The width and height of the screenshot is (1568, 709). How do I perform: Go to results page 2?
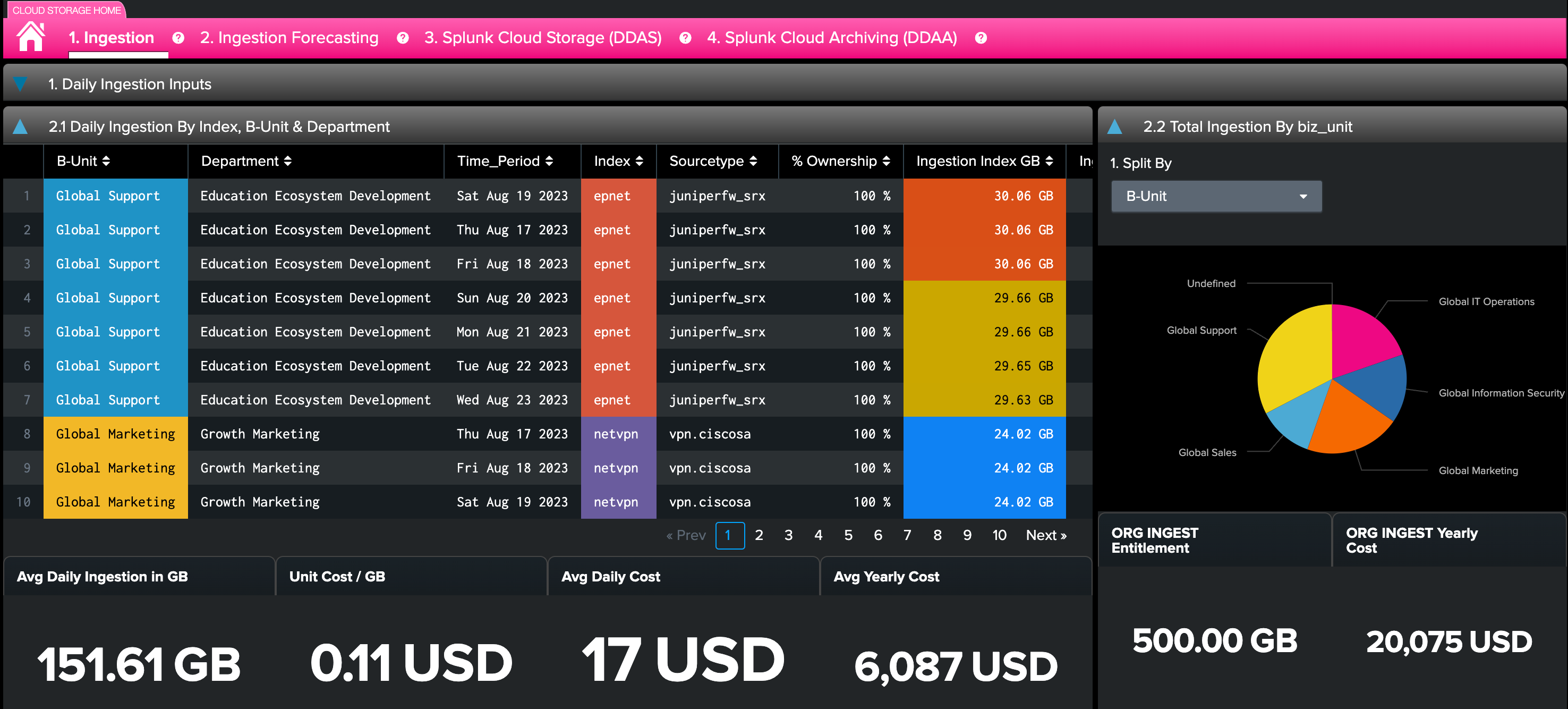(759, 535)
